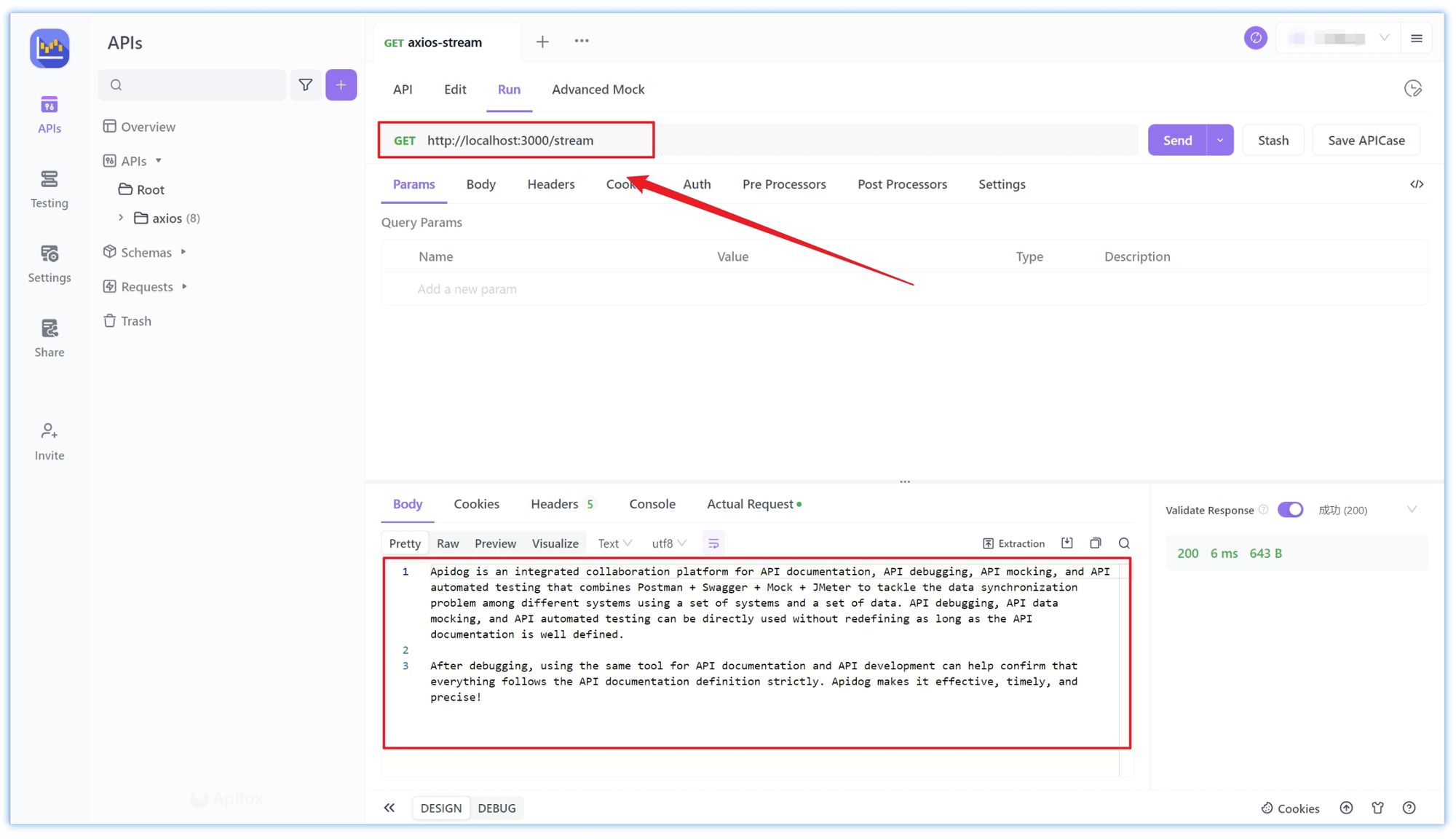This screenshot has height=839, width=1456.
Task: Copy the response body
Action: click(x=1096, y=543)
